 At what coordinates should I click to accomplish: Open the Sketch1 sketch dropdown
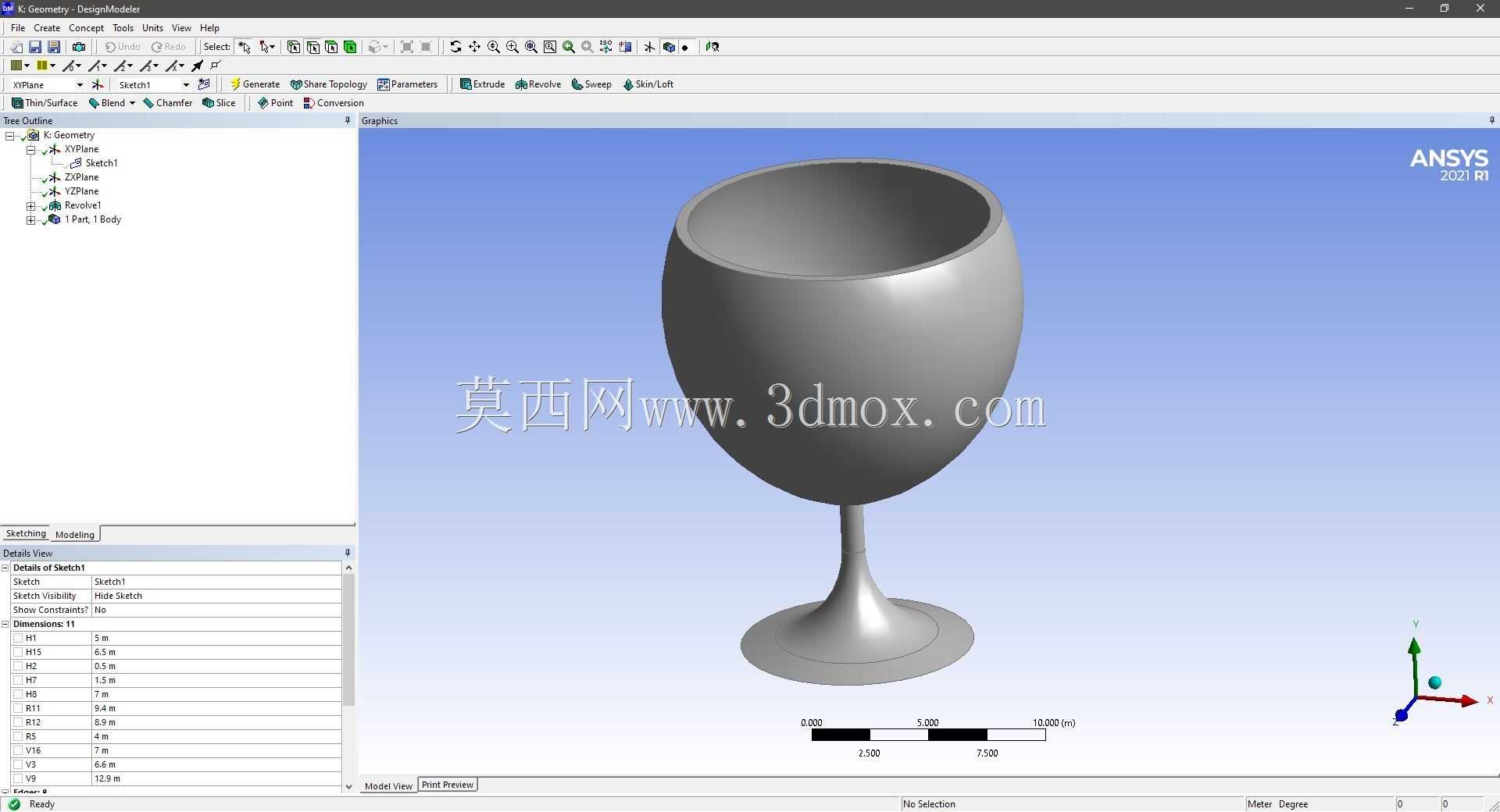click(186, 84)
